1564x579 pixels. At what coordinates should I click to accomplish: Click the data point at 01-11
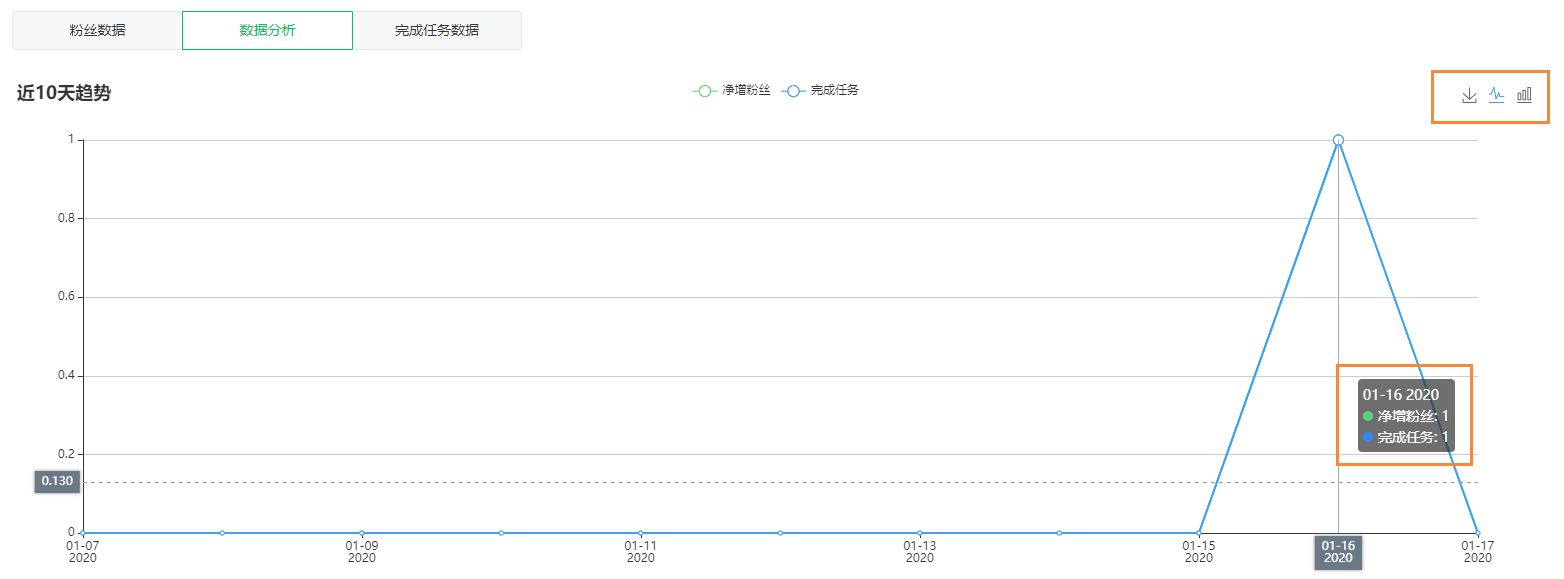pos(641,533)
